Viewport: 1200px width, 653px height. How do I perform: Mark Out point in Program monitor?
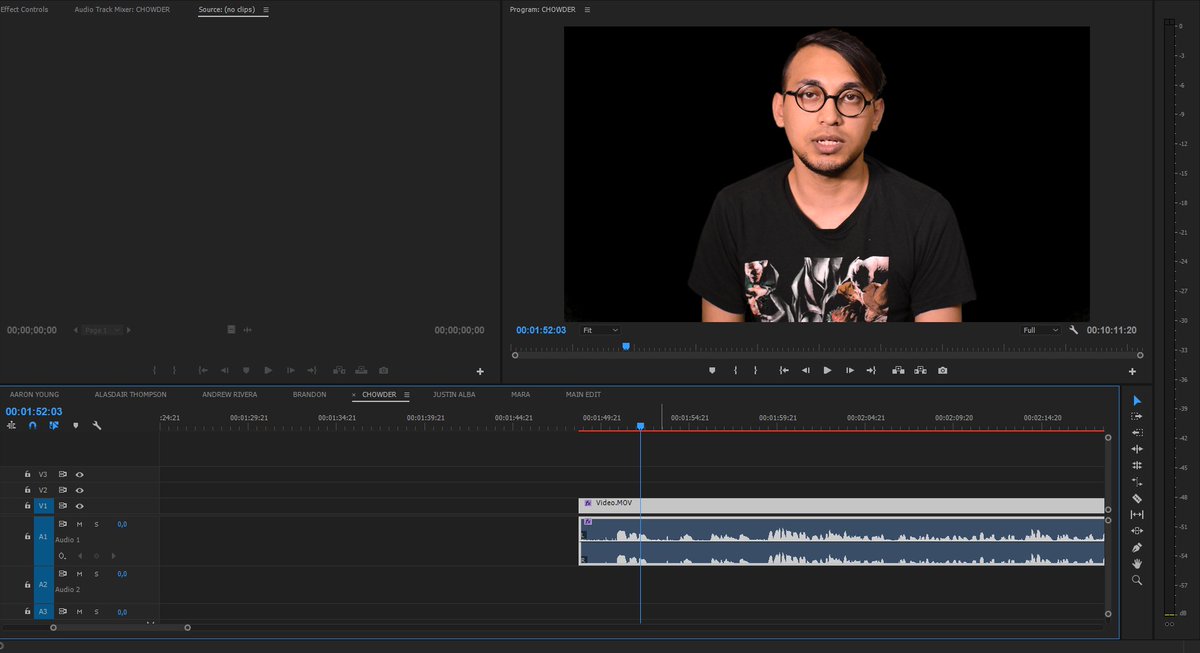click(756, 370)
